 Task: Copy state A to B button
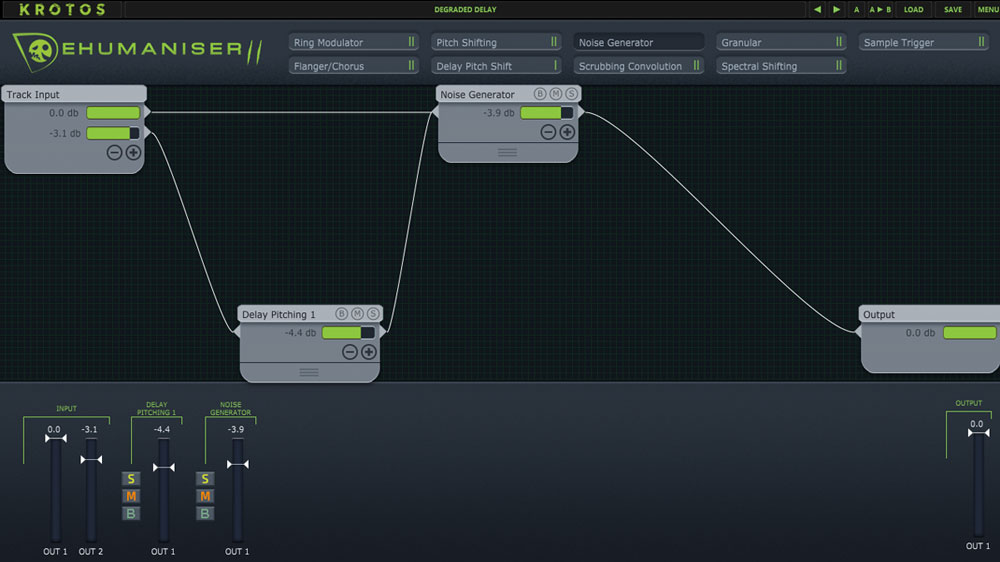(x=880, y=10)
